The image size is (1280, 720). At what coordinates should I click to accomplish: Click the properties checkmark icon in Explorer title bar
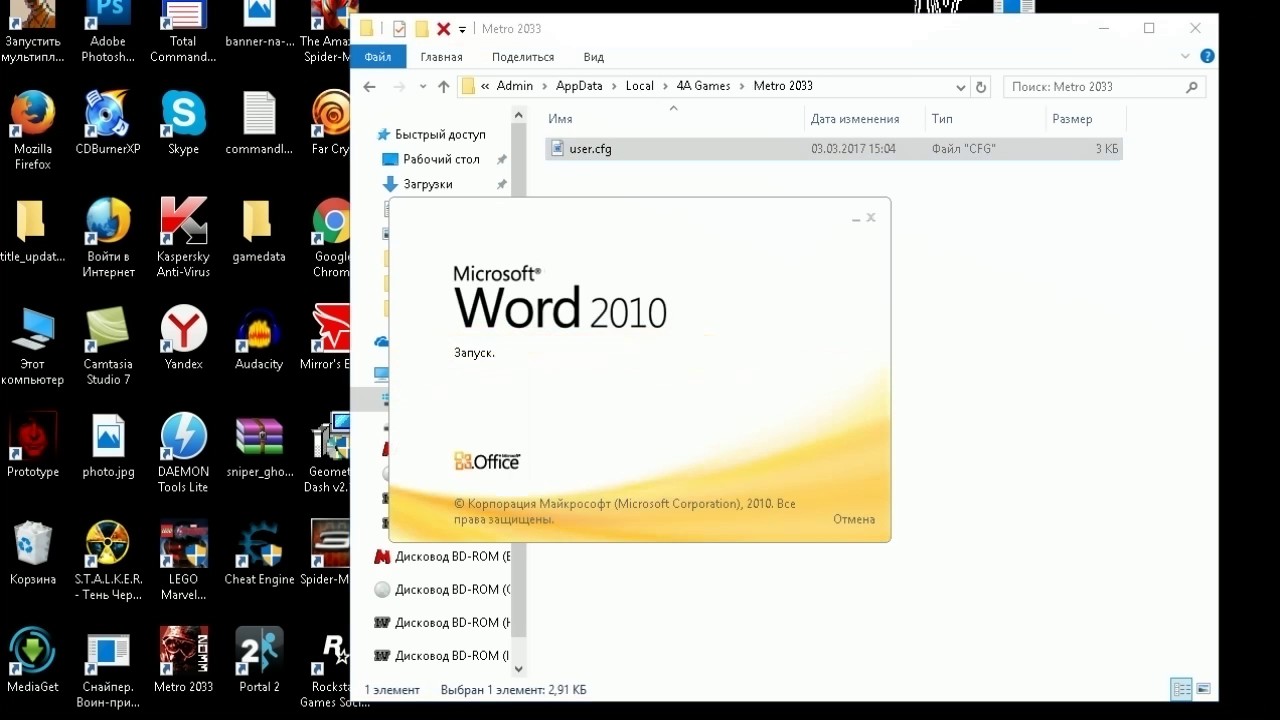point(399,29)
